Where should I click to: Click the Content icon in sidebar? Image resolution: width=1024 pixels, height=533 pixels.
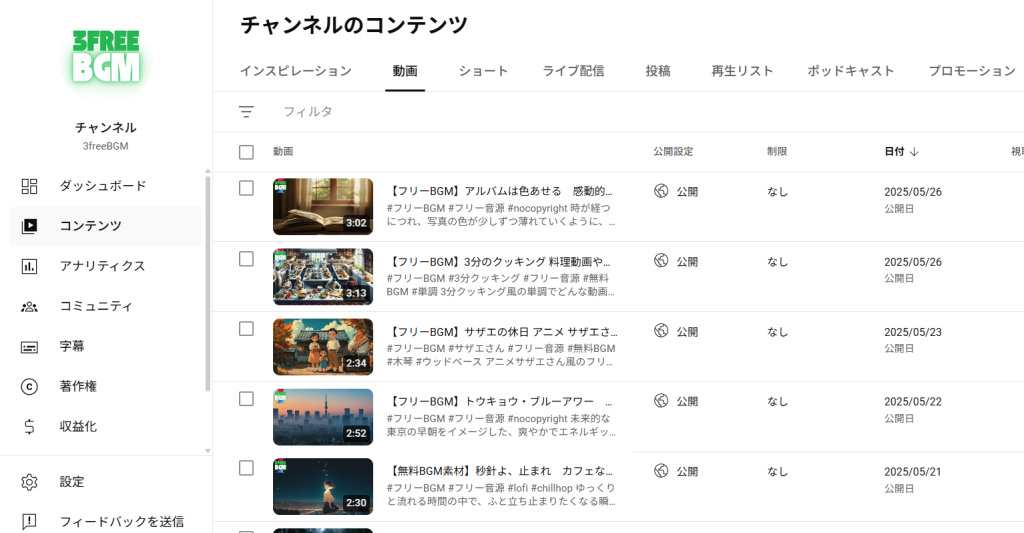pyautogui.click(x=29, y=226)
